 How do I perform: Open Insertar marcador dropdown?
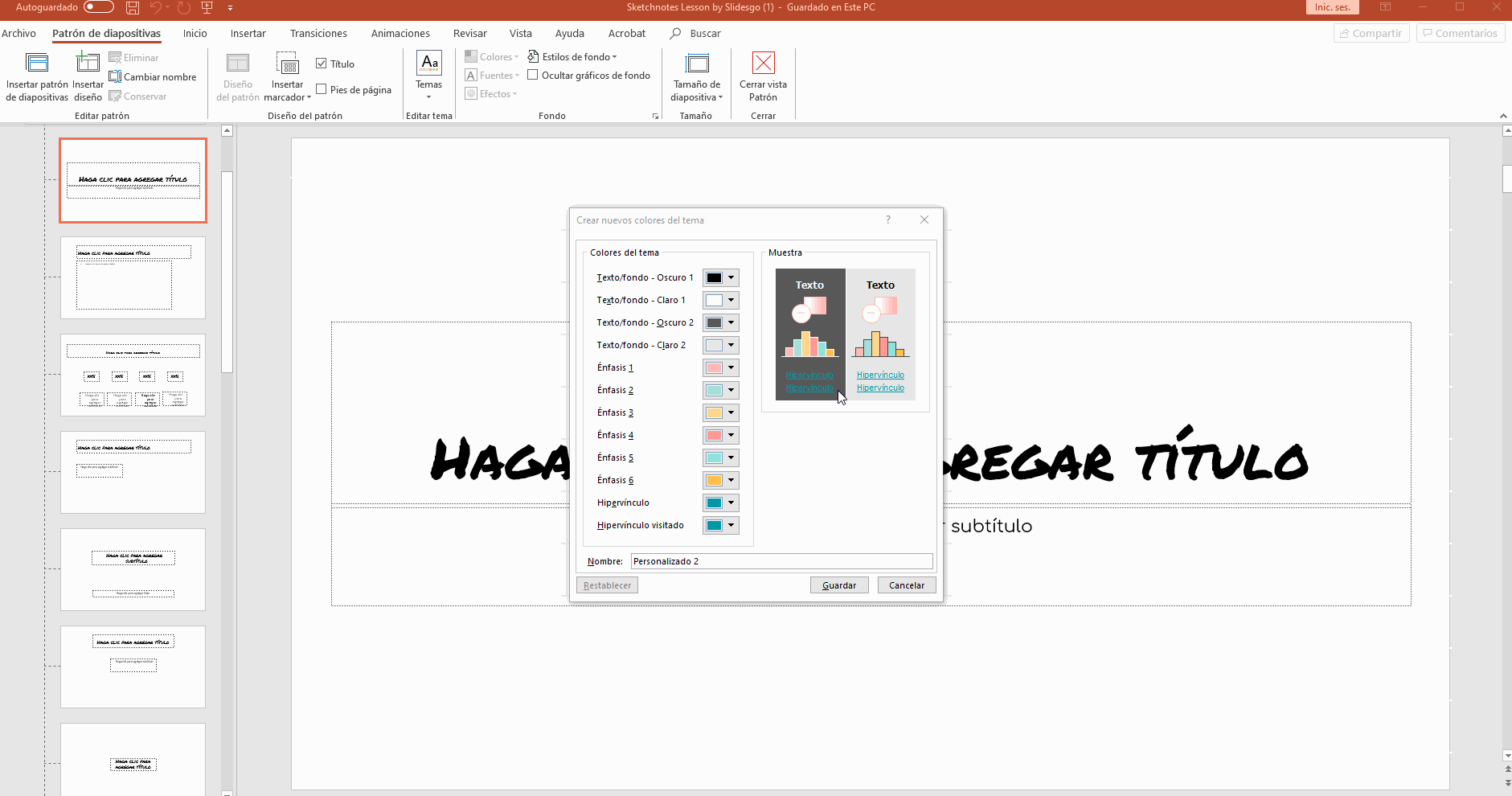point(287,77)
